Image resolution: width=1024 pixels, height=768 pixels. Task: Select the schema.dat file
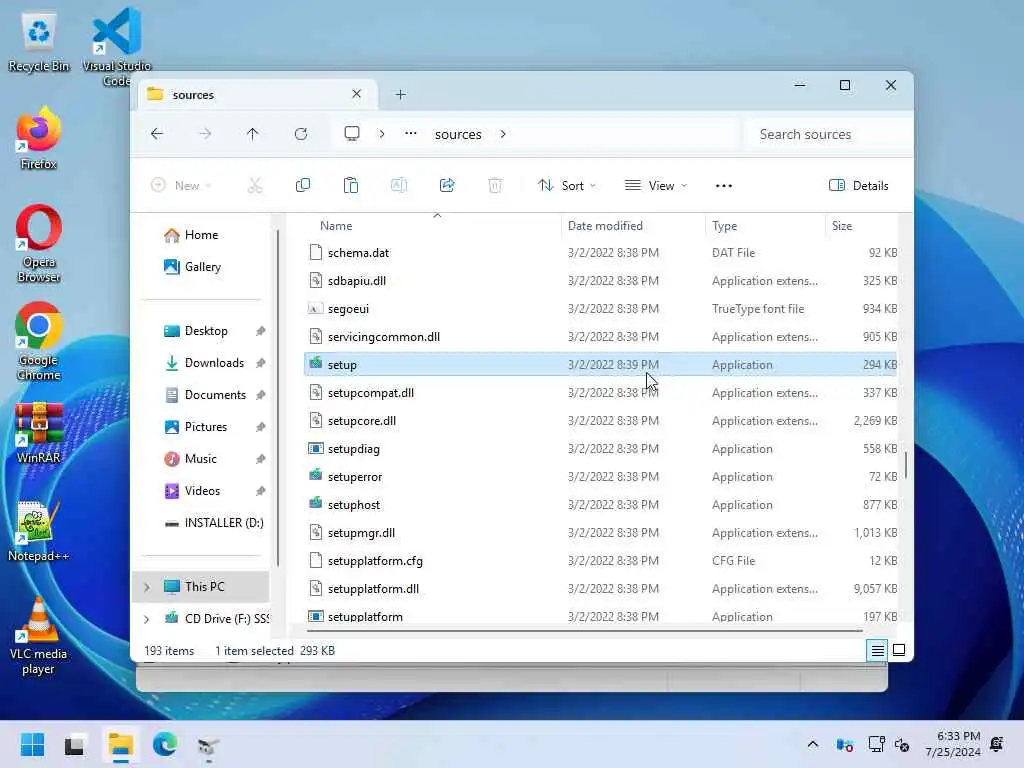point(600,253)
